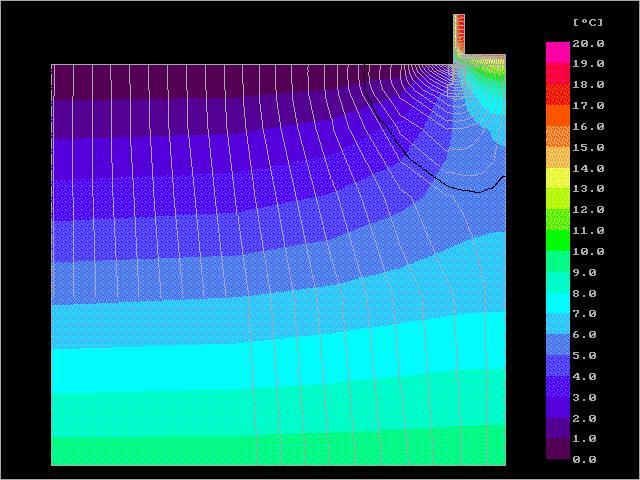
Task: Click the 0.0 legend value
Action: tap(584, 460)
